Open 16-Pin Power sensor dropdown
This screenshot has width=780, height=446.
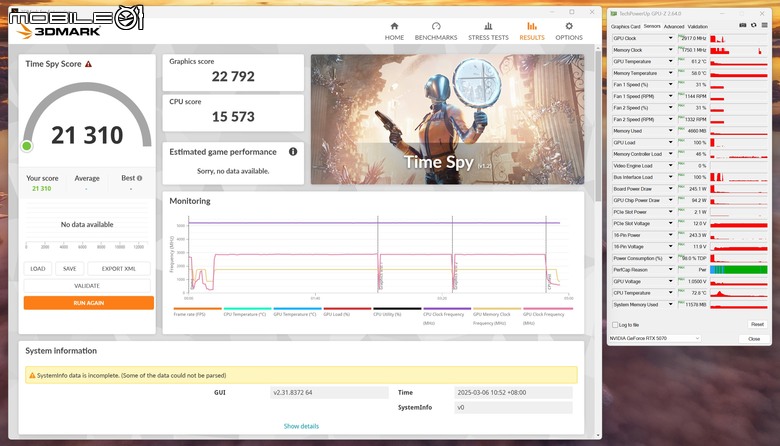[x=670, y=235]
